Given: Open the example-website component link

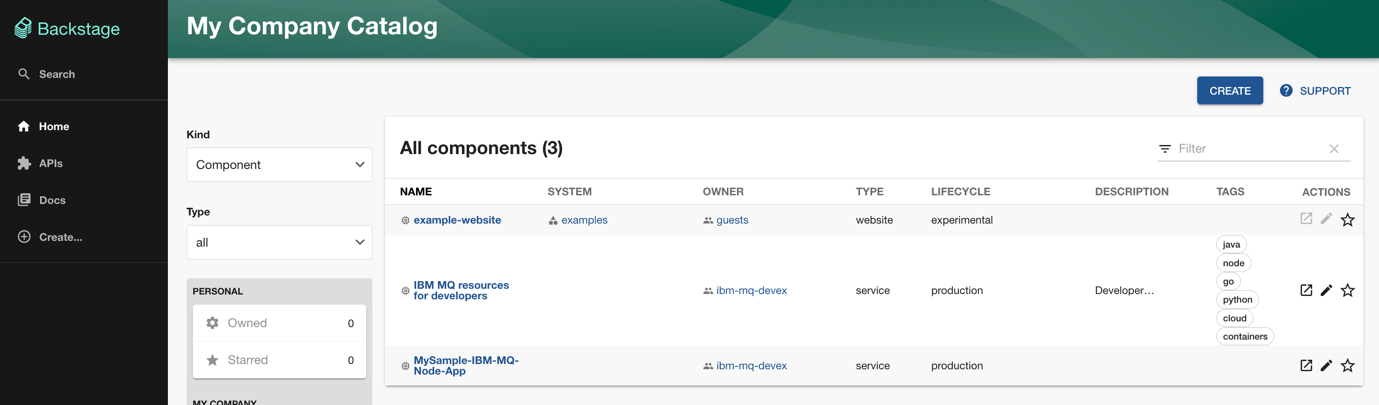Looking at the screenshot, I should (x=457, y=220).
